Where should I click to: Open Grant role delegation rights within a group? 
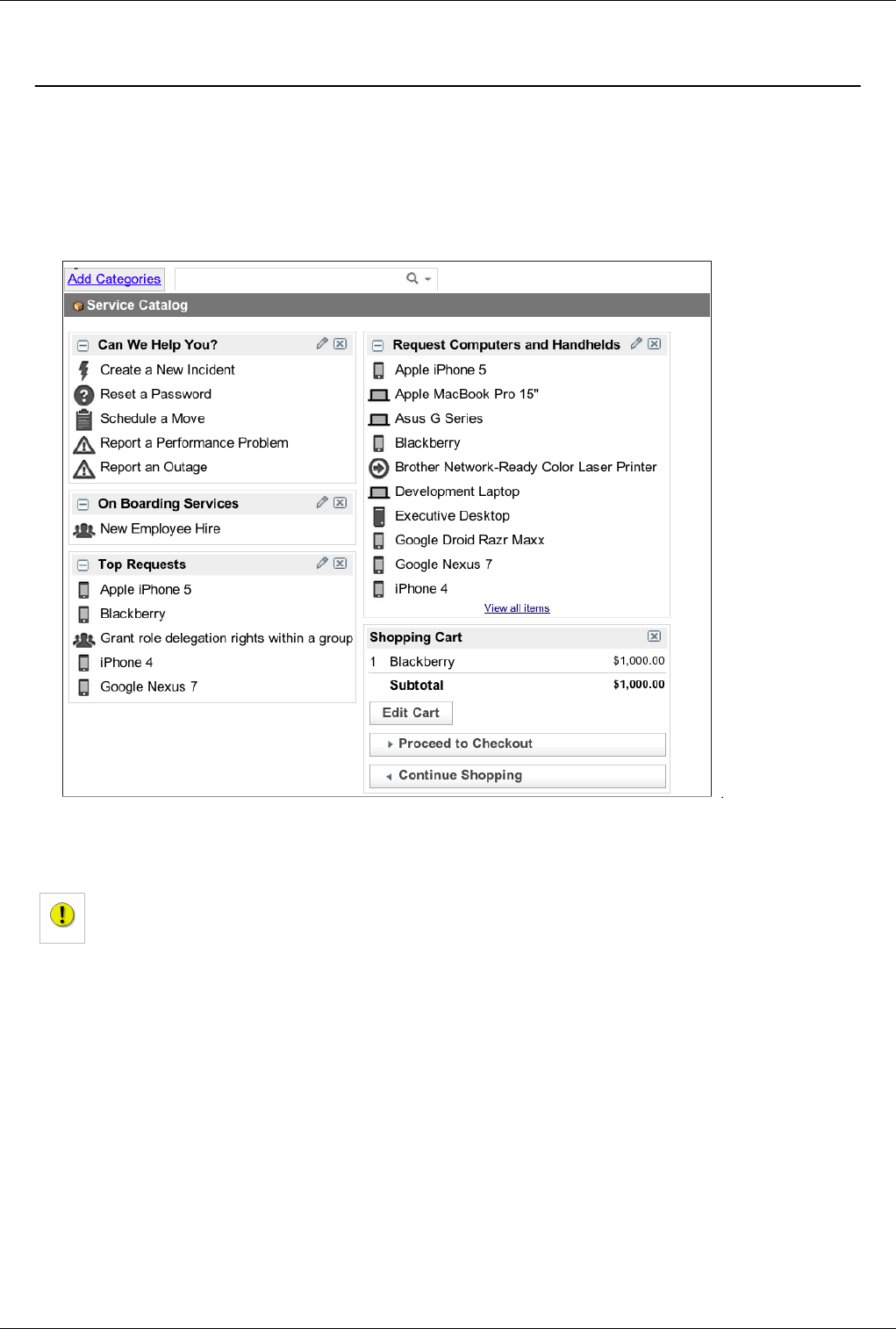(226, 639)
